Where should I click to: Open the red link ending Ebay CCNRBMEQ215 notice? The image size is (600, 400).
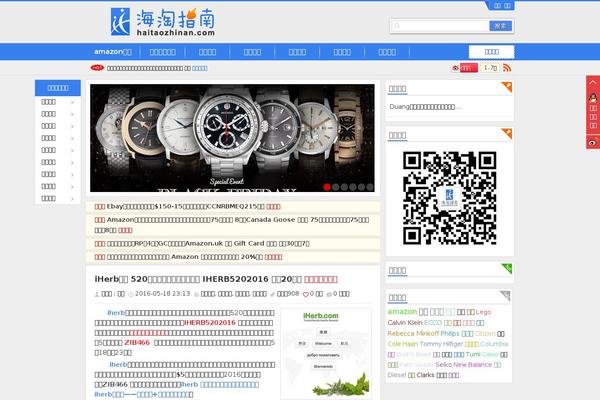click(x=273, y=206)
